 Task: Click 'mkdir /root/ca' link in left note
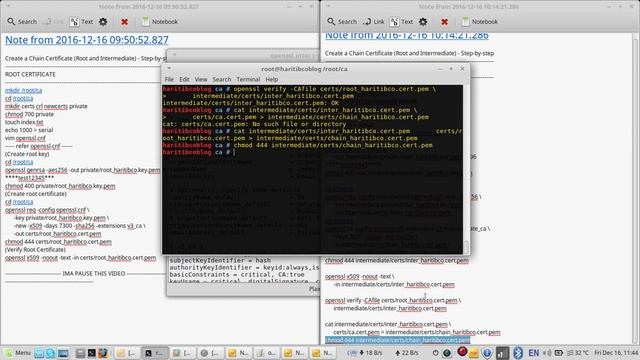pos(23,90)
